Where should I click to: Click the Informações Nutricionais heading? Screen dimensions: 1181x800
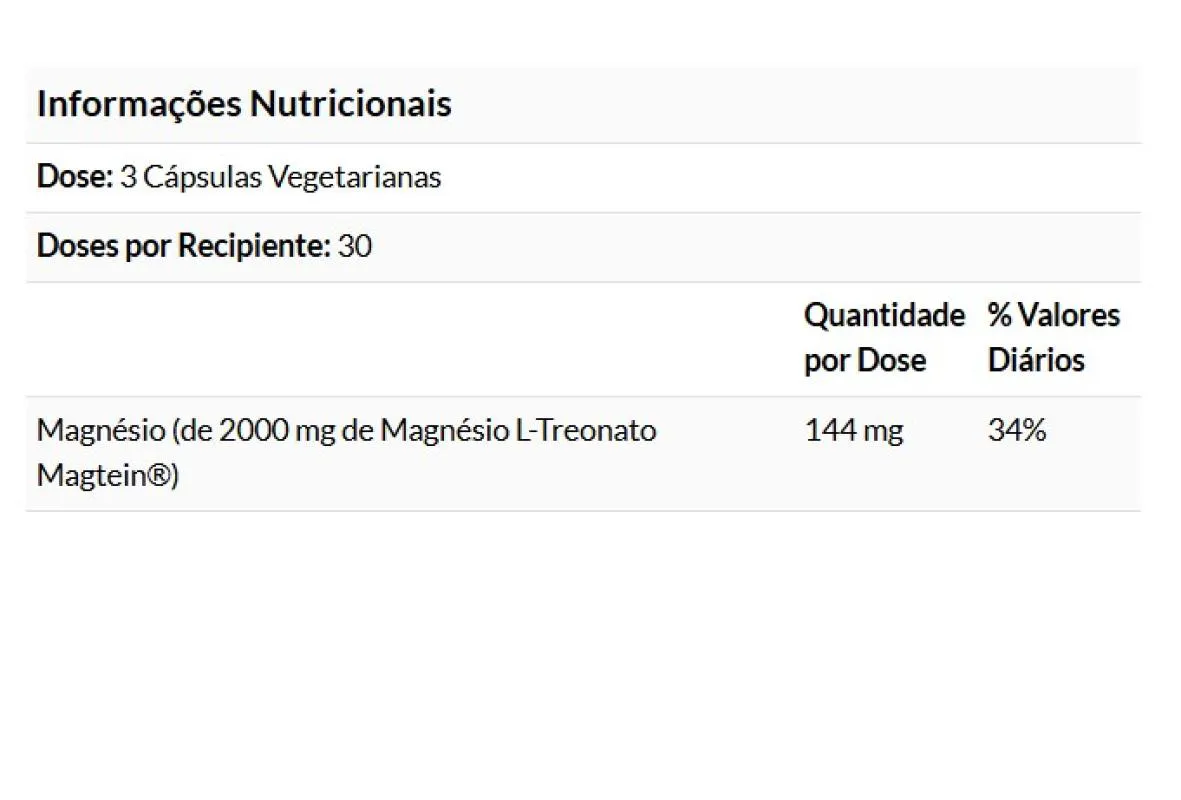244,104
